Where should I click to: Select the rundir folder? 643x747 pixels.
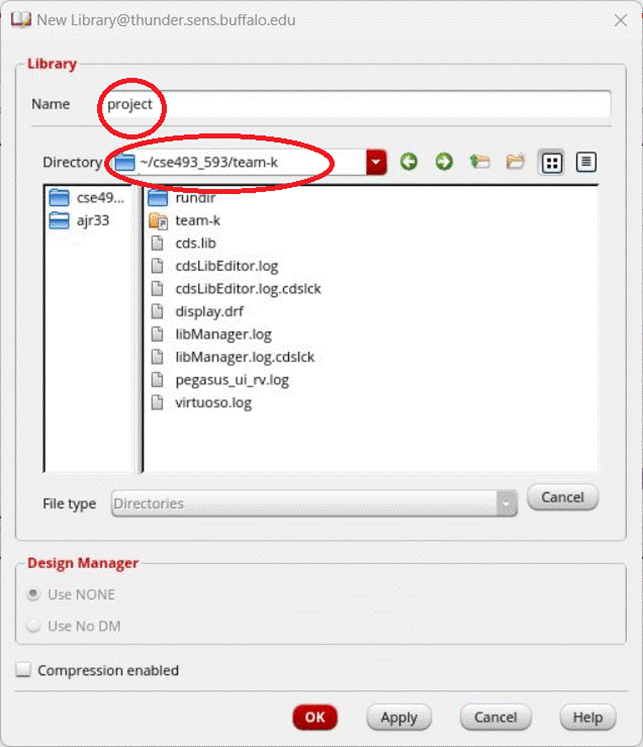[182, 198]
